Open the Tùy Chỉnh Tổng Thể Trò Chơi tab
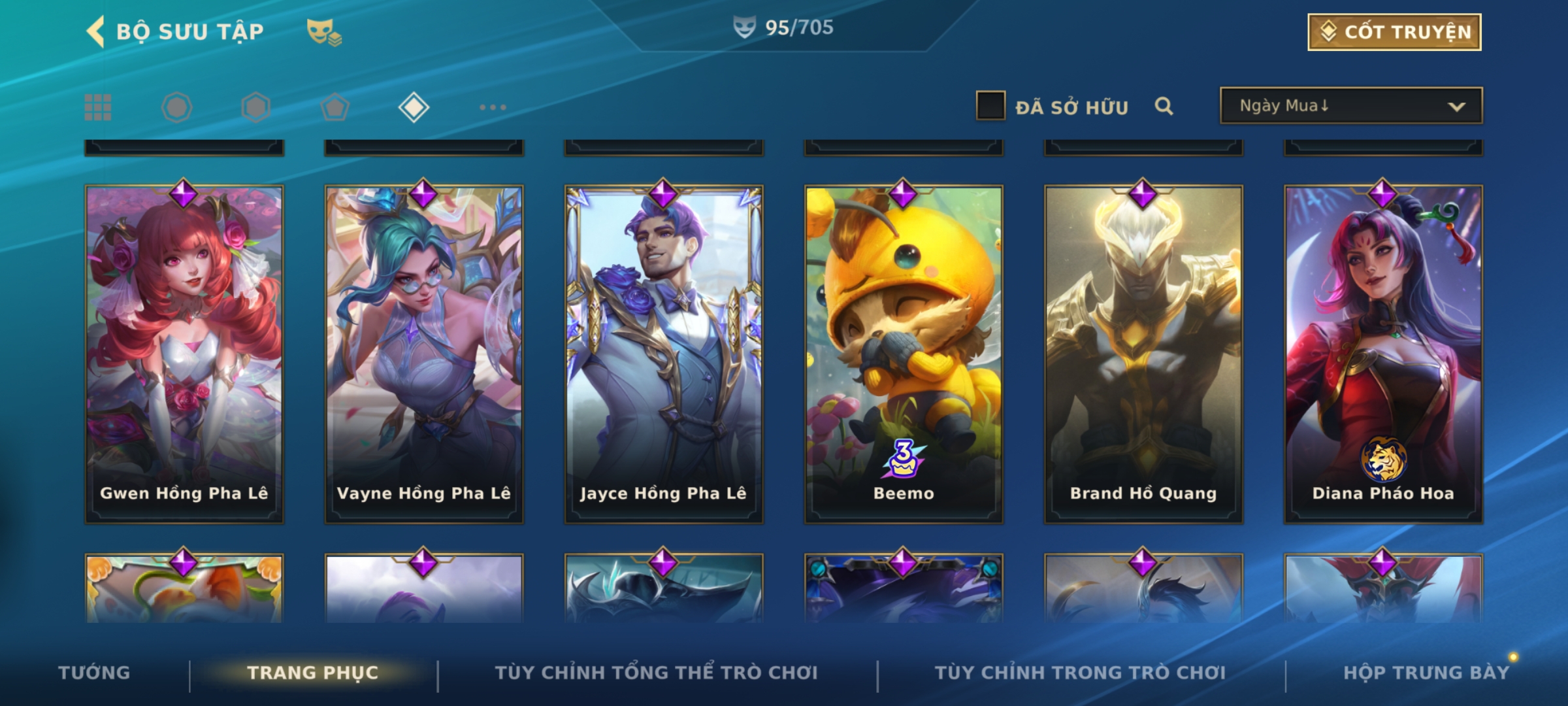This screenshot has height=706, width=1568. pos(656,673)
